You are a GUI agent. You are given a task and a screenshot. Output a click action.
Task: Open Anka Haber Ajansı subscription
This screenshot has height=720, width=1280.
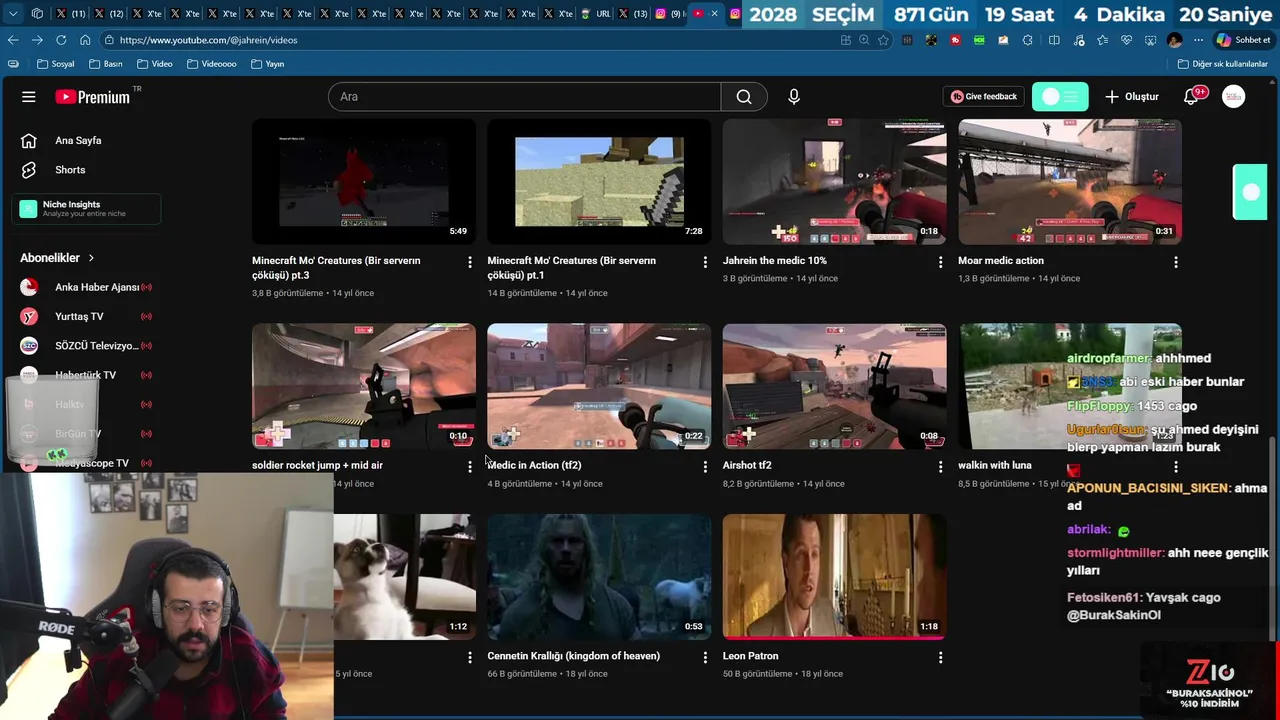(86, 288)
